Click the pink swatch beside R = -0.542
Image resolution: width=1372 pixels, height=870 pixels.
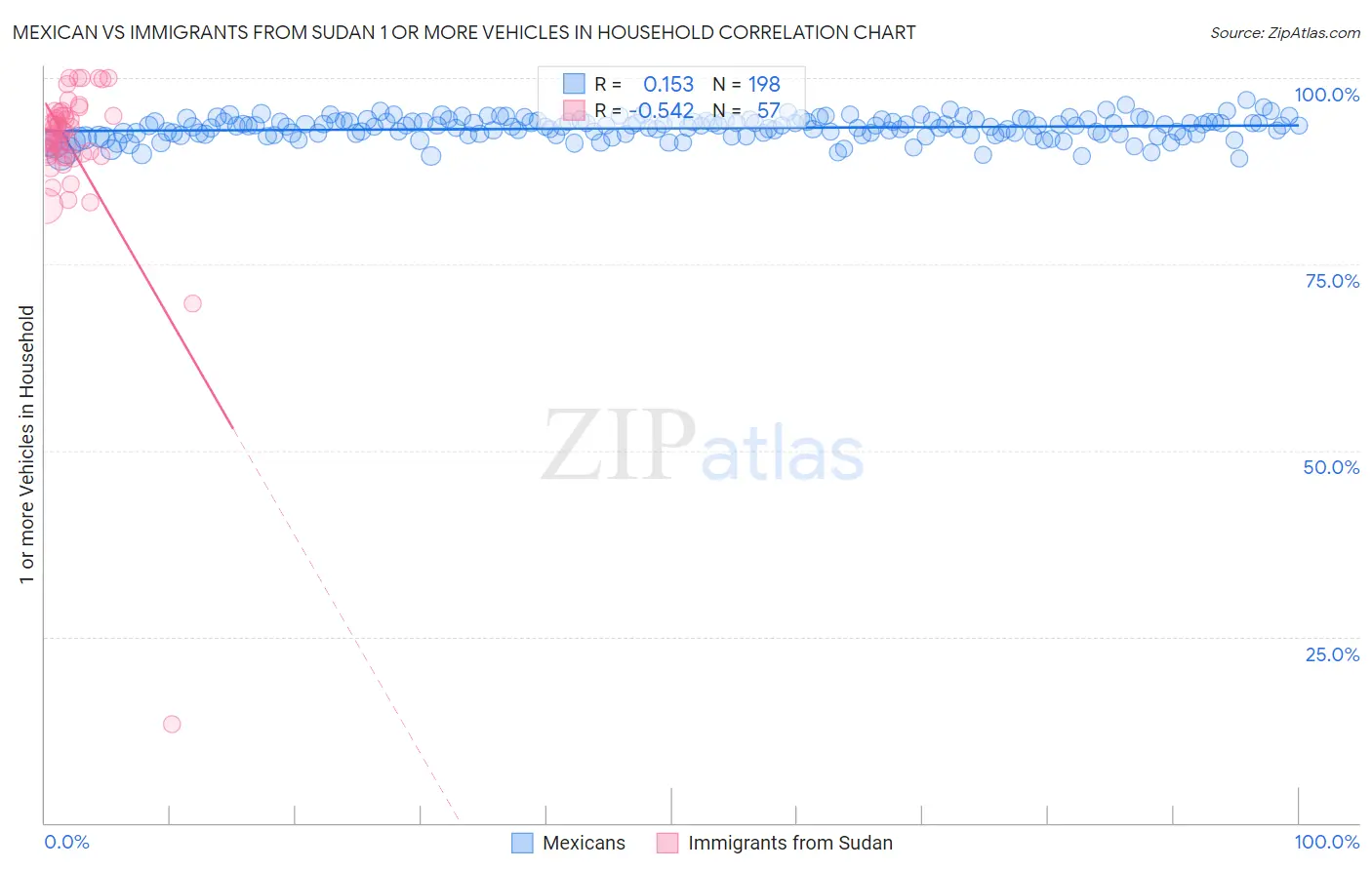point(574,110)
